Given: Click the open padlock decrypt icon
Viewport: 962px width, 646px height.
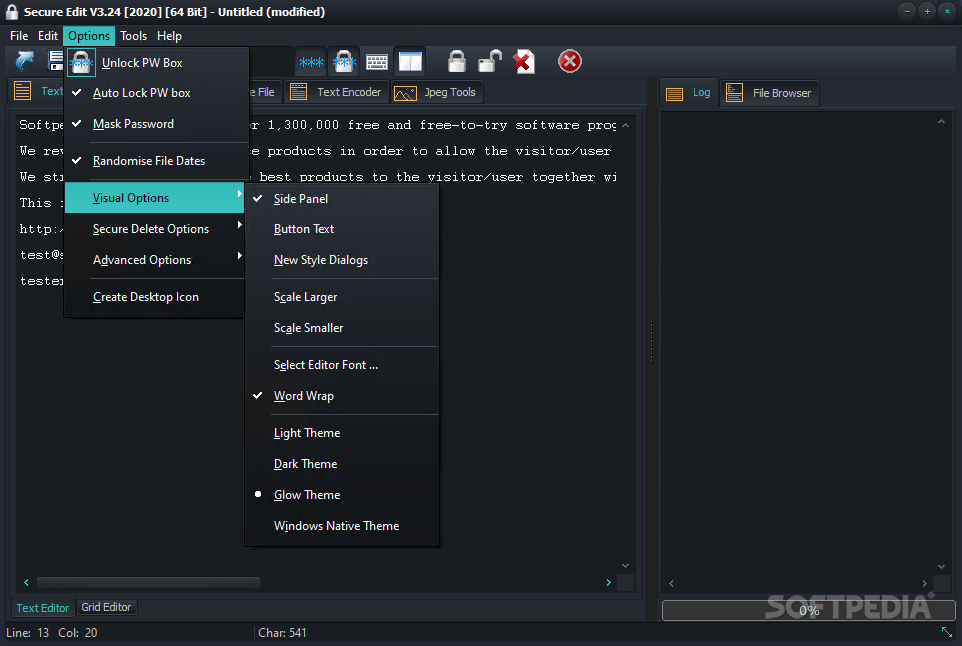Looking at the screenshot, I should 490,61.
